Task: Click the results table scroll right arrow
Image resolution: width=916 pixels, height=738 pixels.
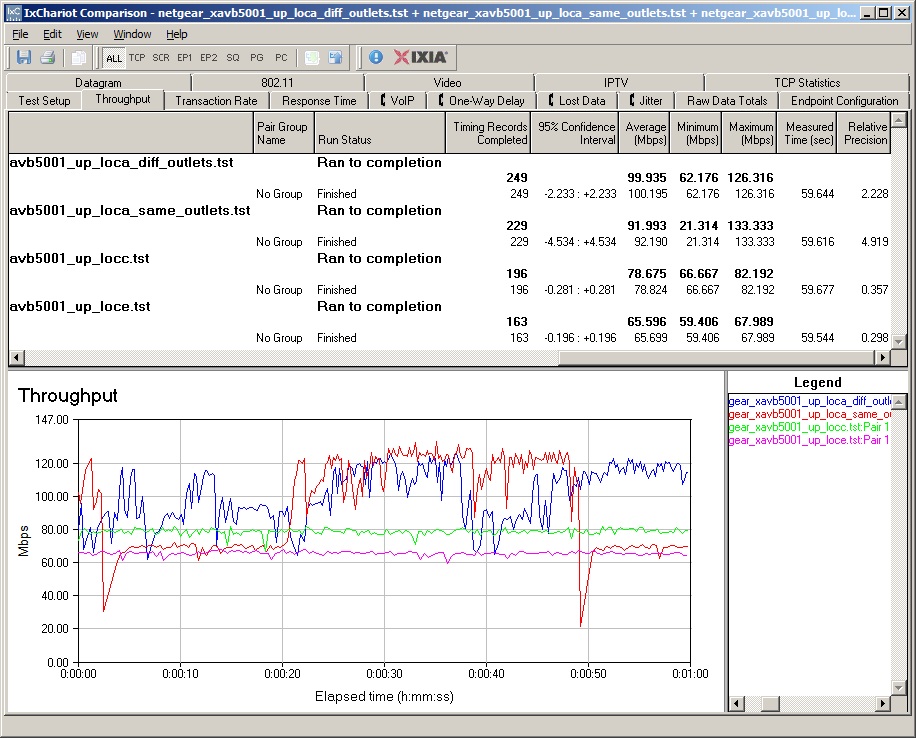Action: tap(883, 357)
